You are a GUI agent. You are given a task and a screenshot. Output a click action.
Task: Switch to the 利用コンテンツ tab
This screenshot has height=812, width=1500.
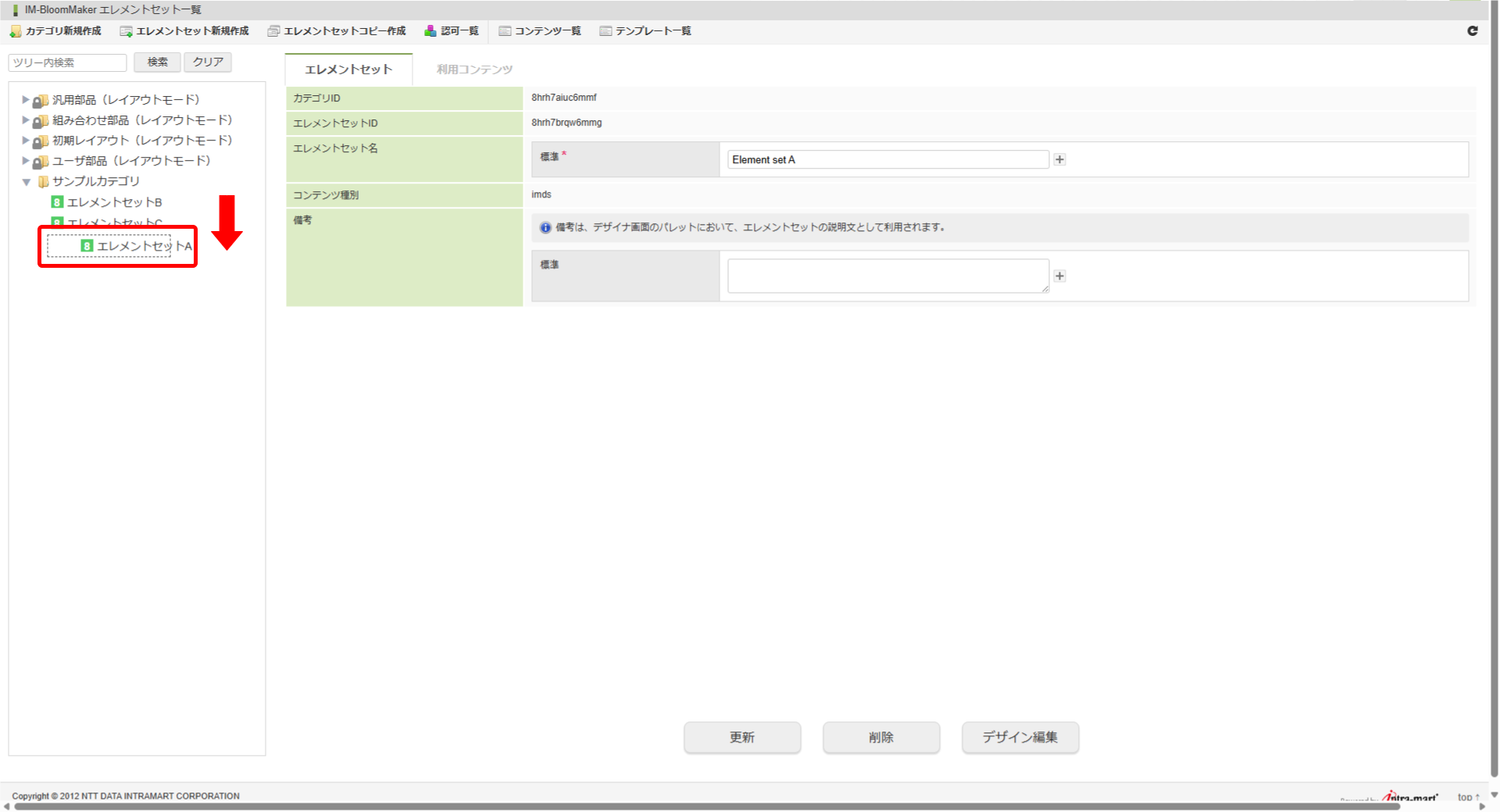[x=474, y=69]
